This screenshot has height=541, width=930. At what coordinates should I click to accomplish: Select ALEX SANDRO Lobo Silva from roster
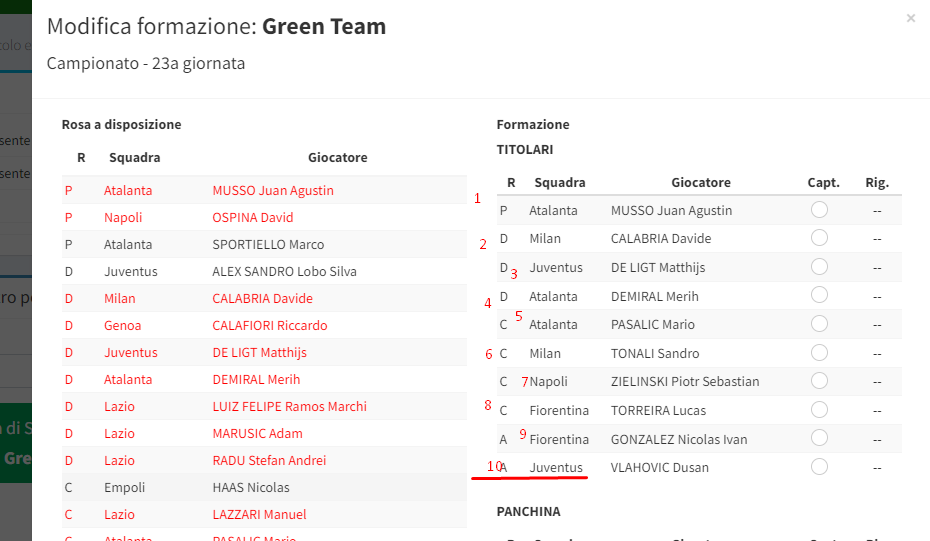click(x=284, y=271)
